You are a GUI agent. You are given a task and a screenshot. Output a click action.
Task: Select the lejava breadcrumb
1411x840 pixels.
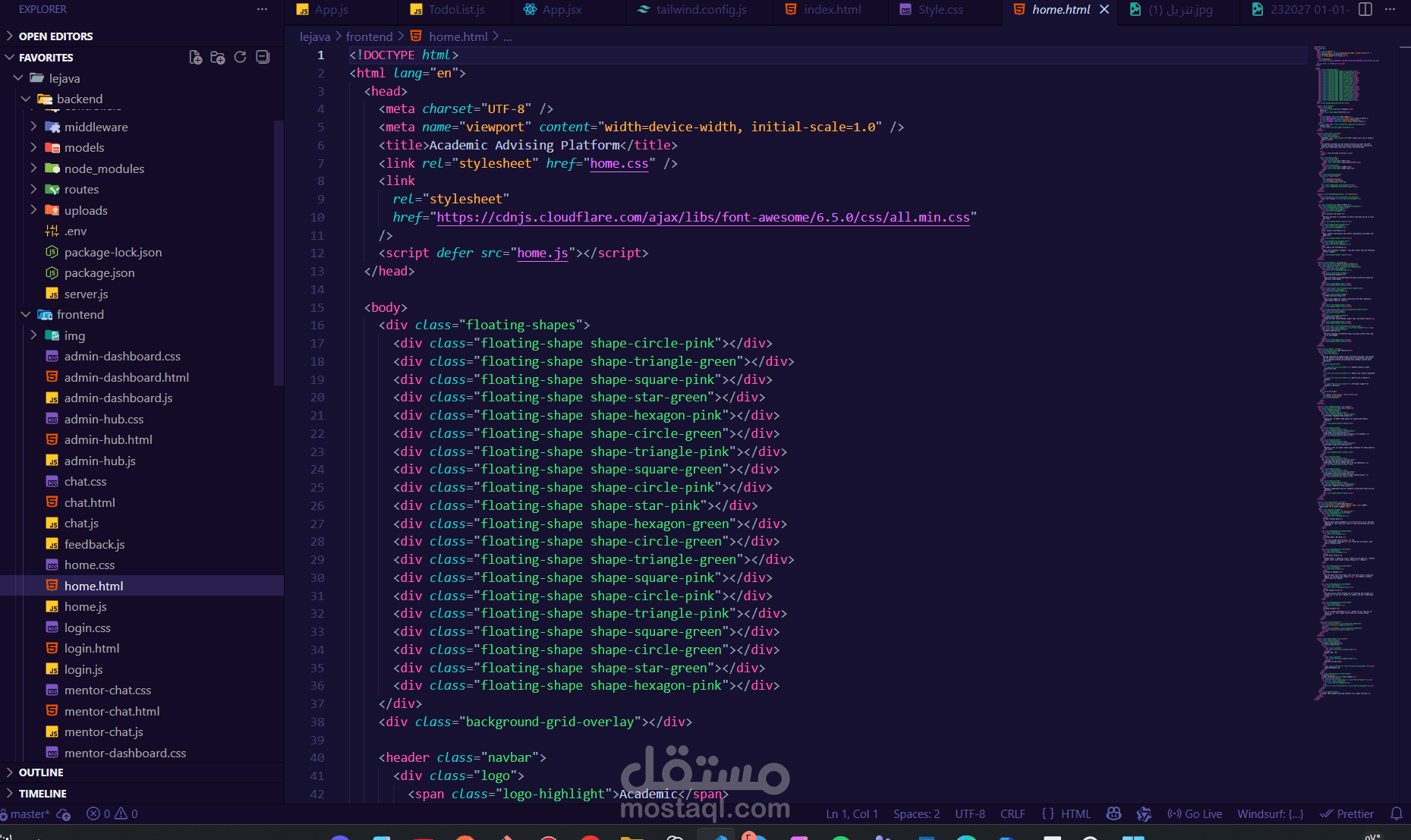pyautogui.click(x=315, y=36)
